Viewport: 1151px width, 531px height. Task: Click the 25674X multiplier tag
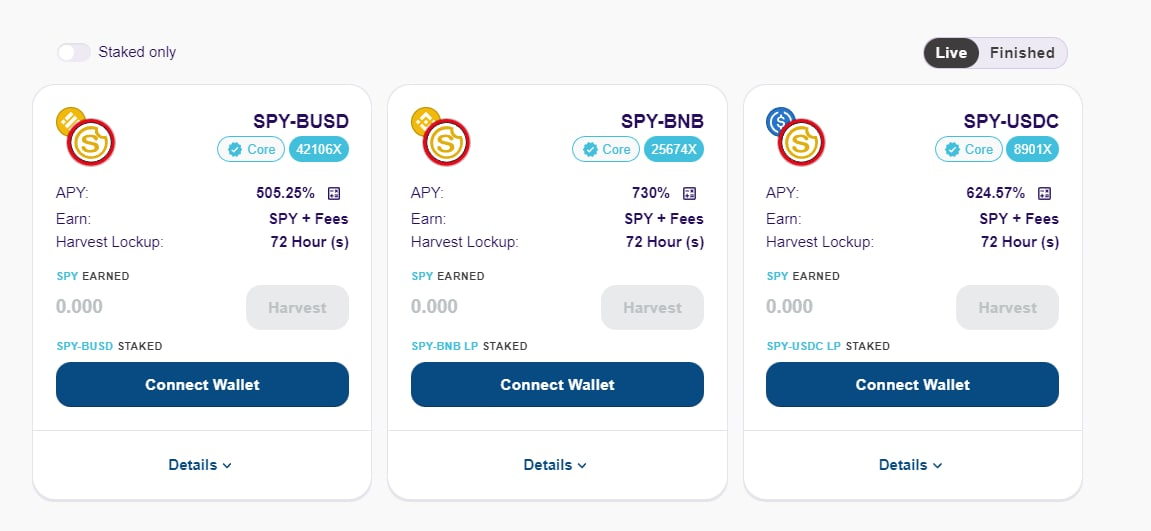[x=674, y=149]
